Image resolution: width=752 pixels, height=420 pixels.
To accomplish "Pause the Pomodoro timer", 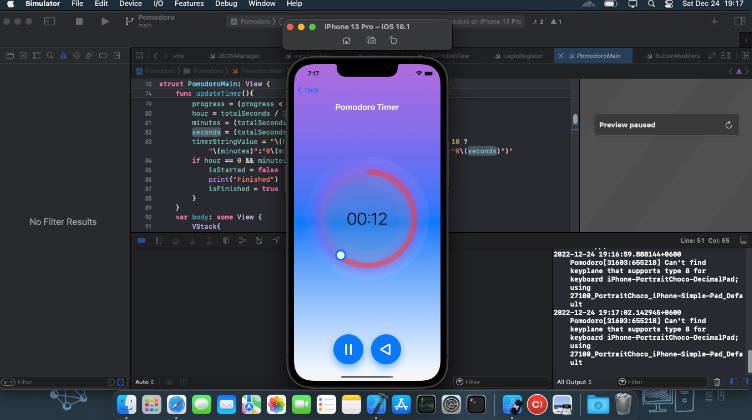I will point(348,349).
